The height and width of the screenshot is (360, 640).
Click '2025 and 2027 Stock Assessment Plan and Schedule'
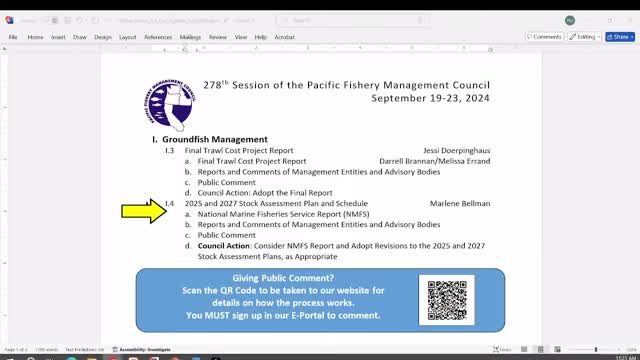tap(276, 203)
